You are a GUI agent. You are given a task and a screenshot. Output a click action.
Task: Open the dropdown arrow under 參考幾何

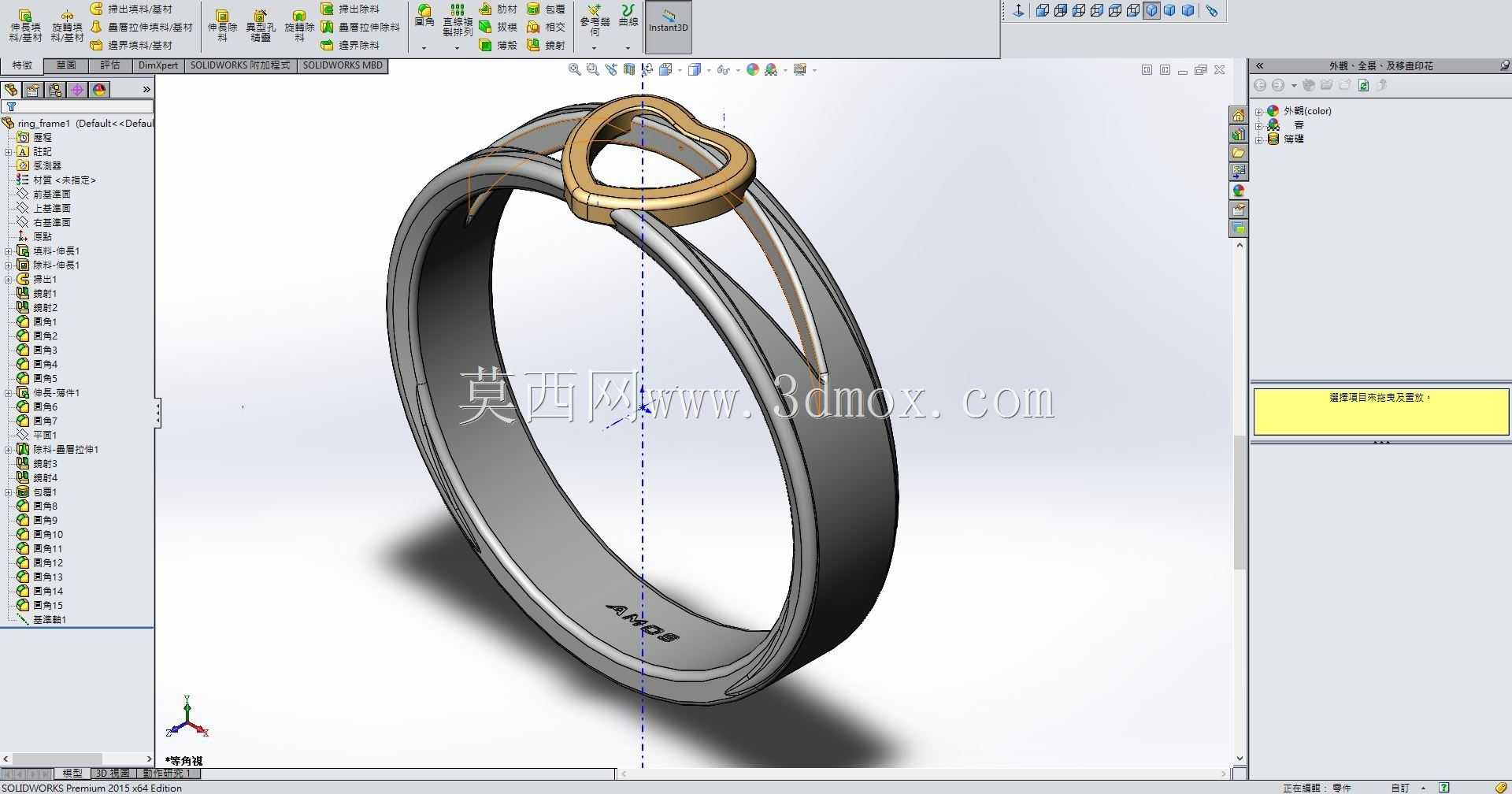595,48
